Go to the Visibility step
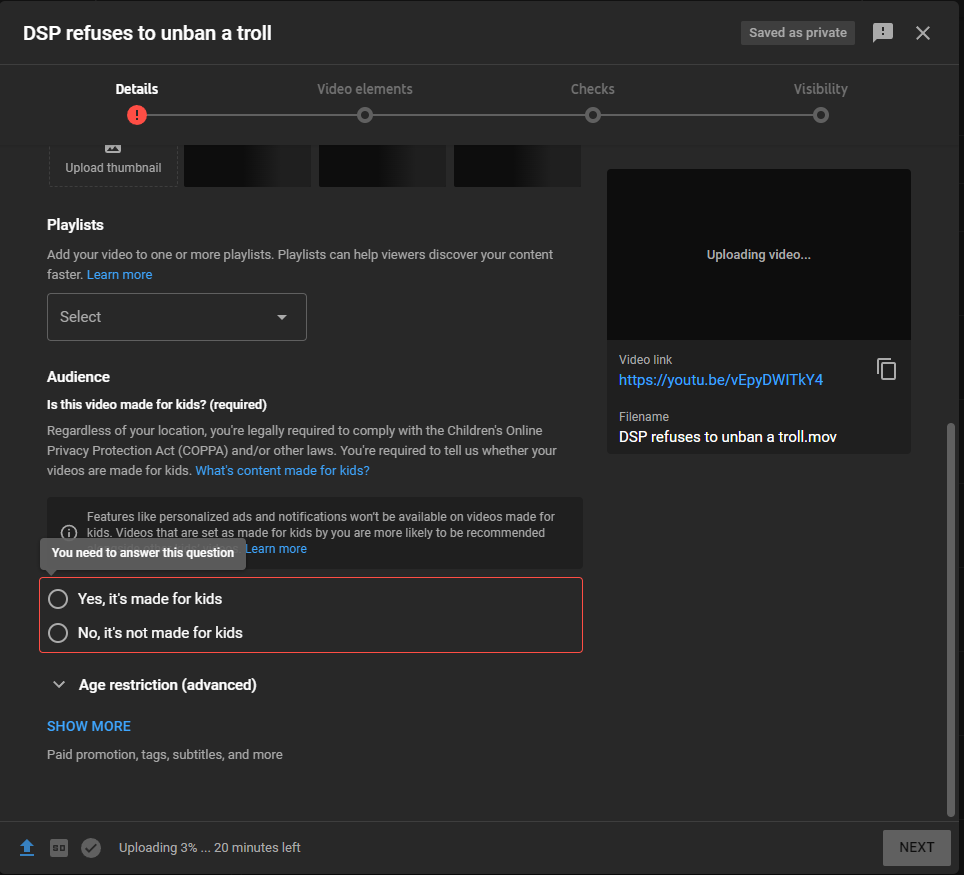The height and width of the screenshot is (875, 964). [x=820, y=89]
